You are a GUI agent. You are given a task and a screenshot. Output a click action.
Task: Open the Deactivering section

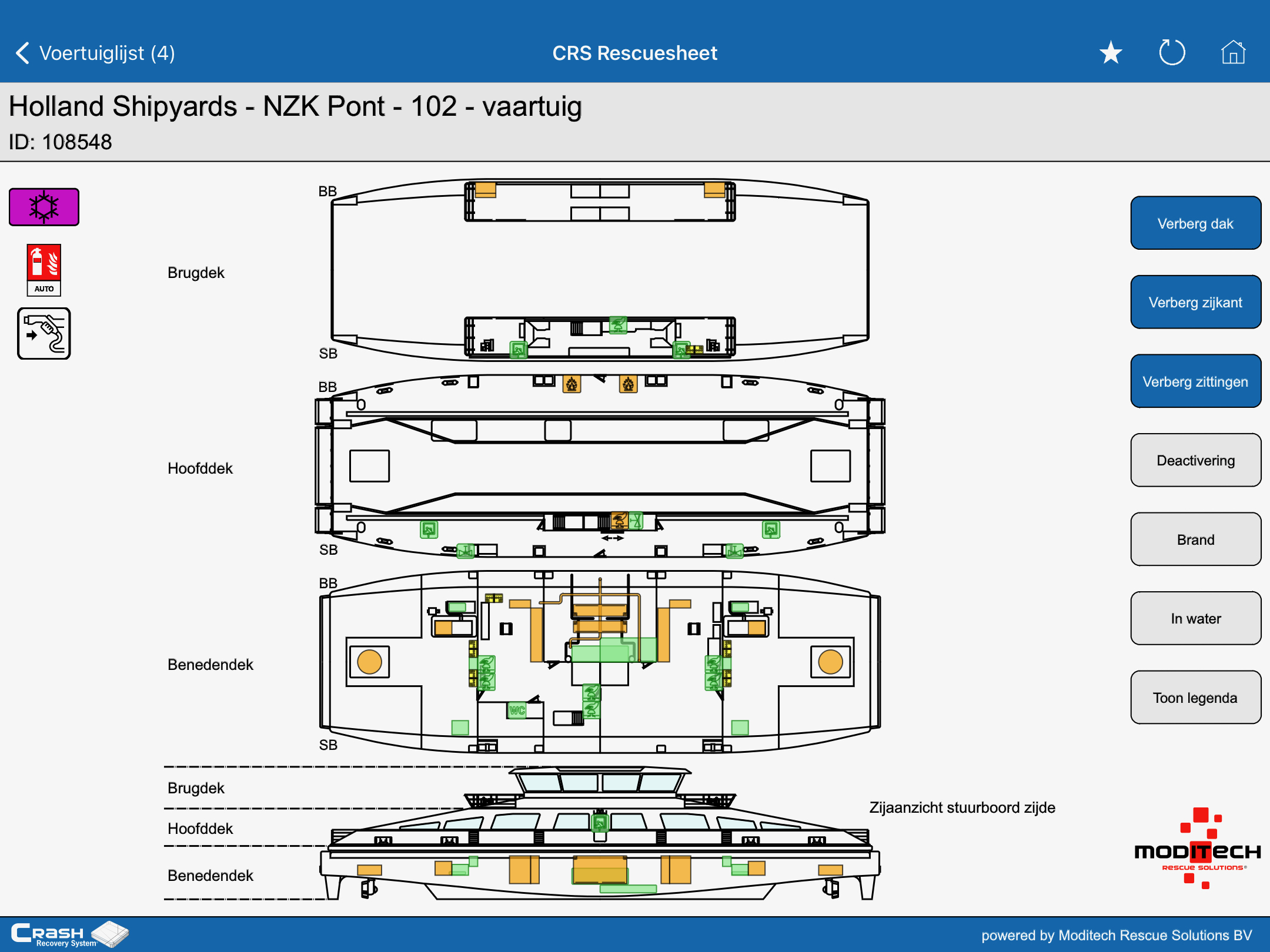tap(1195, 460)
